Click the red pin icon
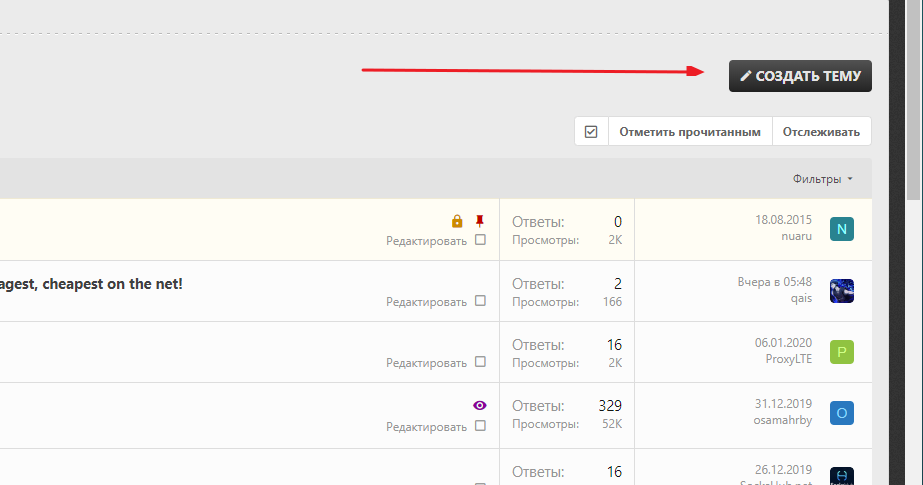 tap(479, 221)
